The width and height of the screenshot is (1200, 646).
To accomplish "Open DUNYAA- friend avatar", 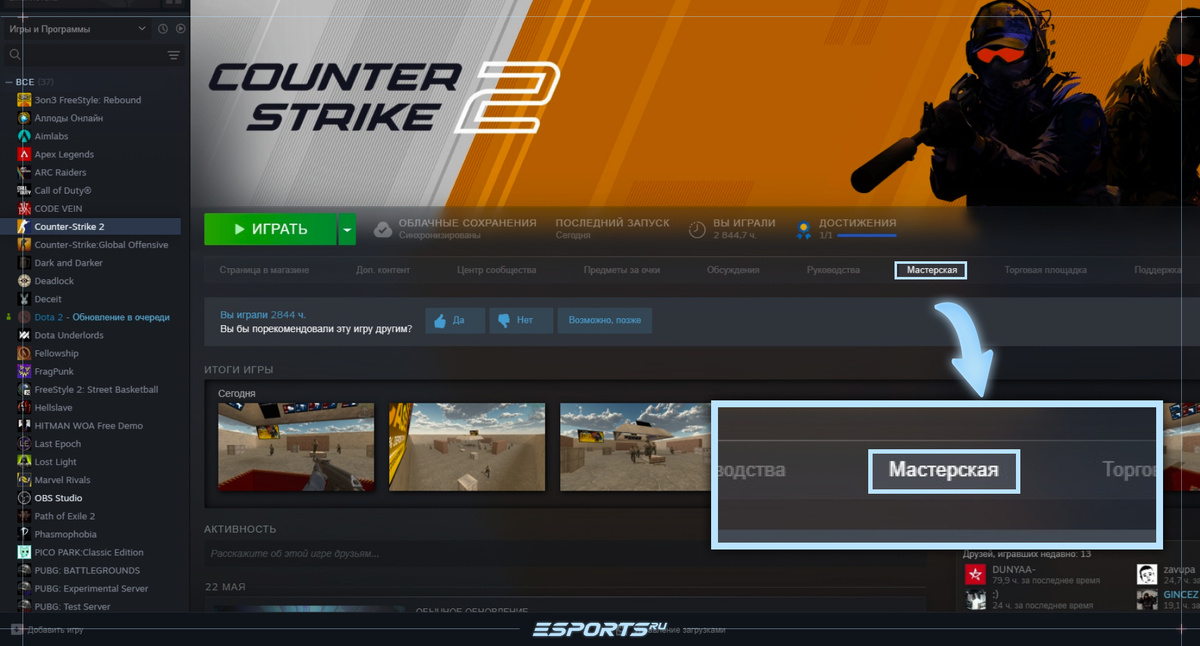I will 975,574.
